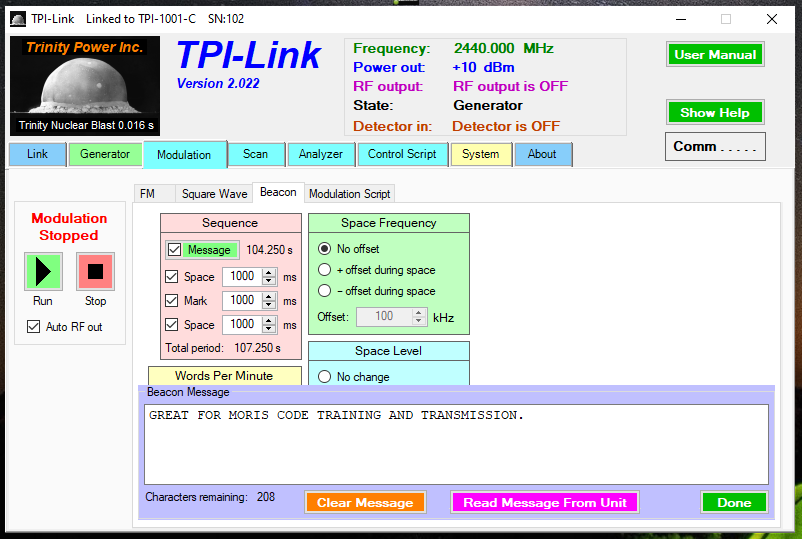Increase last Space duration with up arrow

[x=269, y=321]
